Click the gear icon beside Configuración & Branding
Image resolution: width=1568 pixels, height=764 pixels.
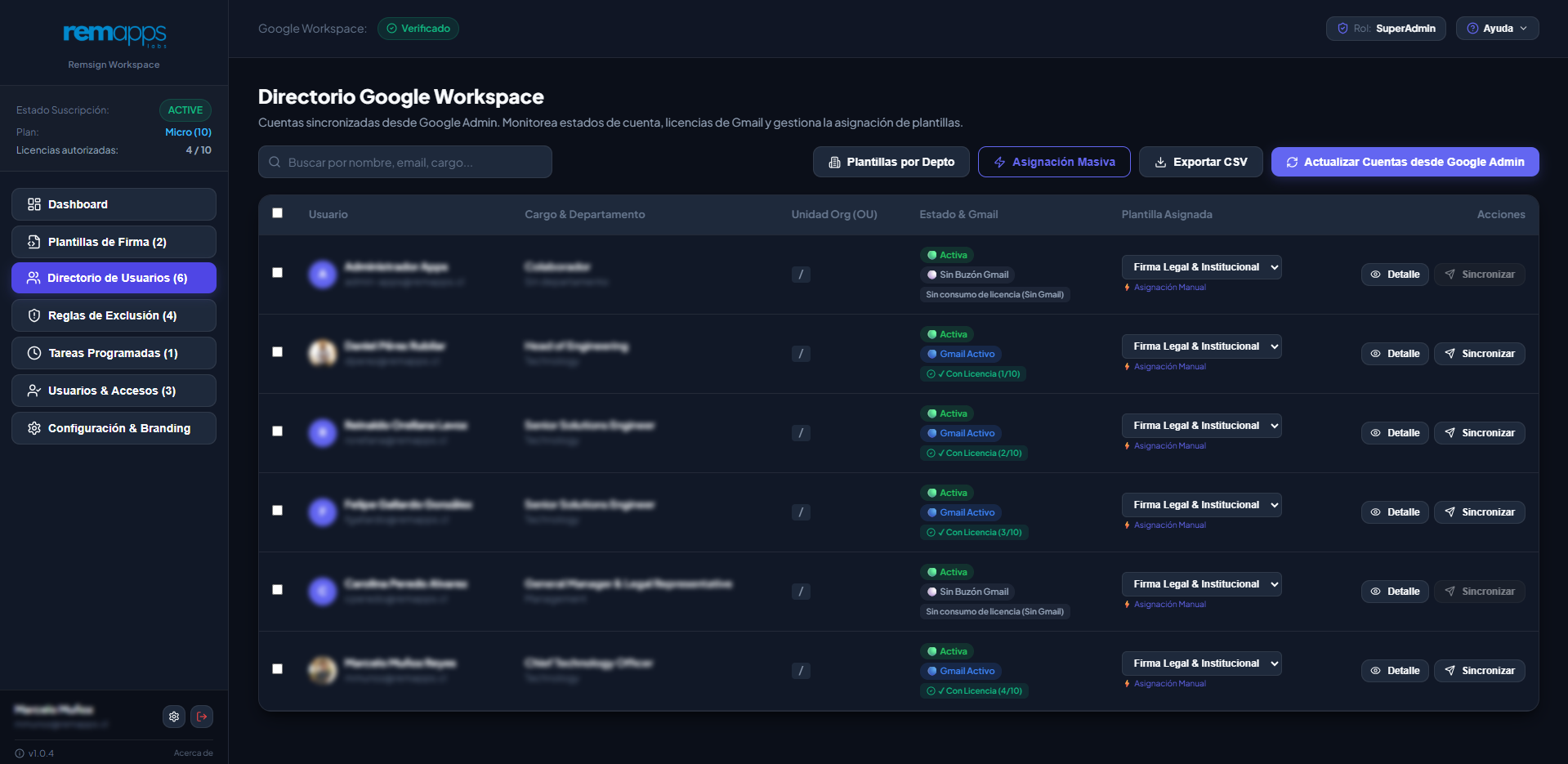point(34,428)
